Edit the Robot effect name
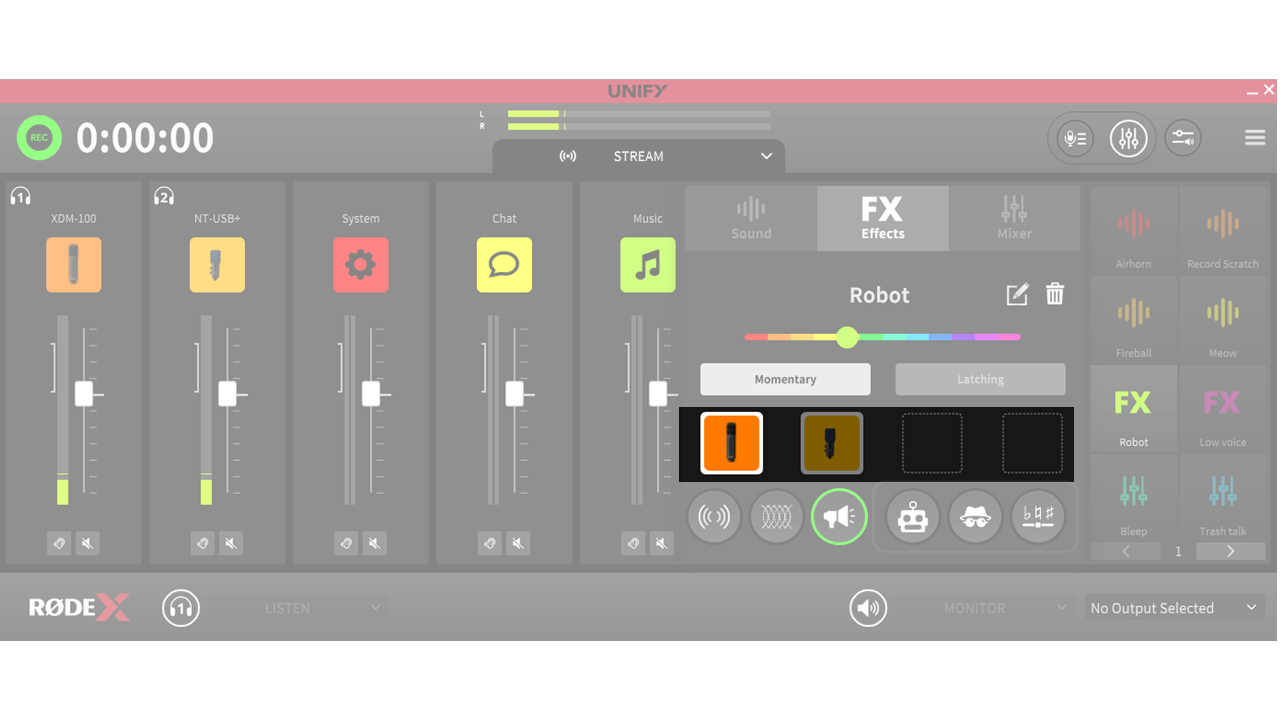The image size is (1280, 720). pos(1017,294)
